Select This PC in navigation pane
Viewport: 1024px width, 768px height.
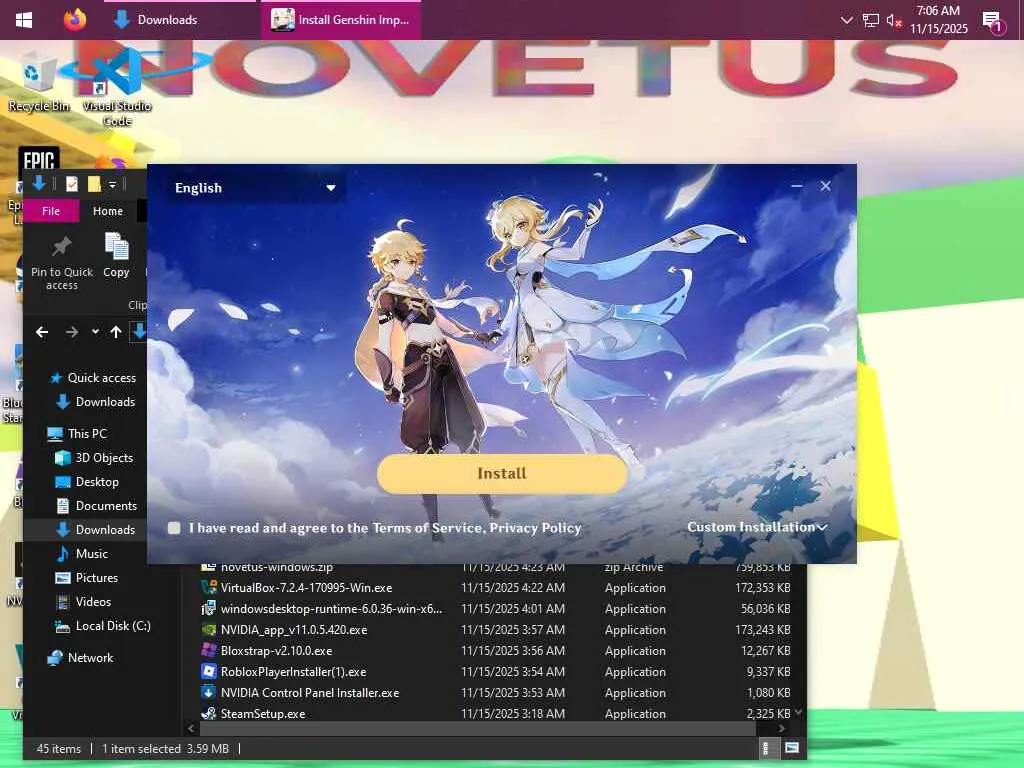77,434
